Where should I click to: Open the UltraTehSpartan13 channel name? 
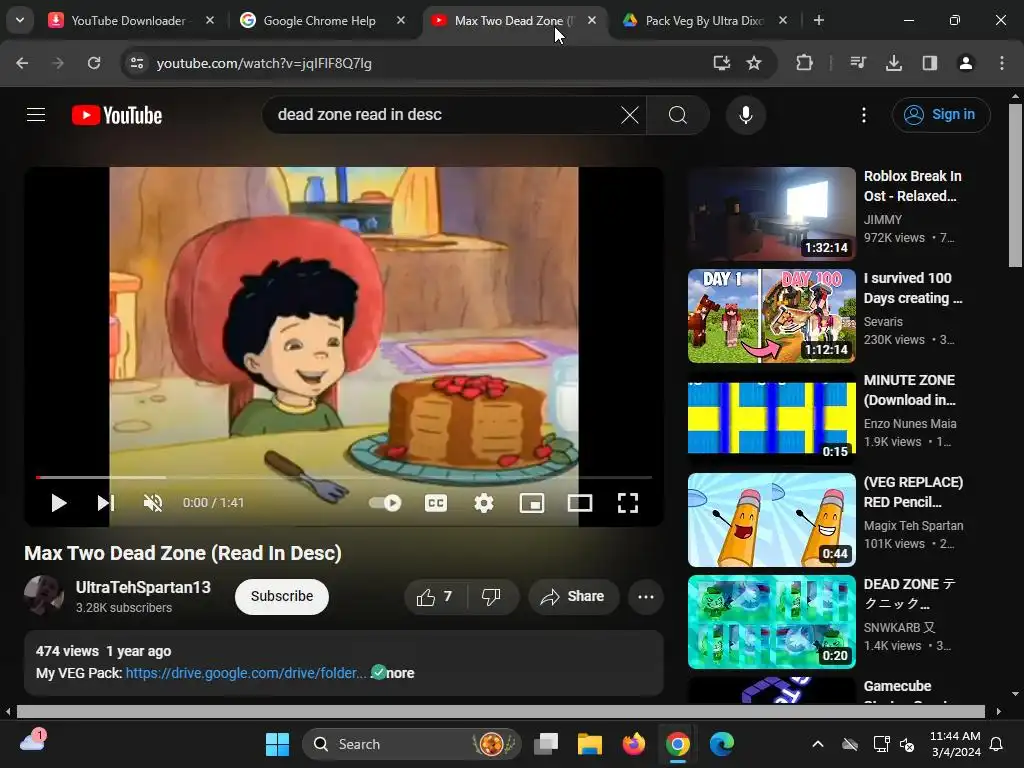[x=143, y=587]
